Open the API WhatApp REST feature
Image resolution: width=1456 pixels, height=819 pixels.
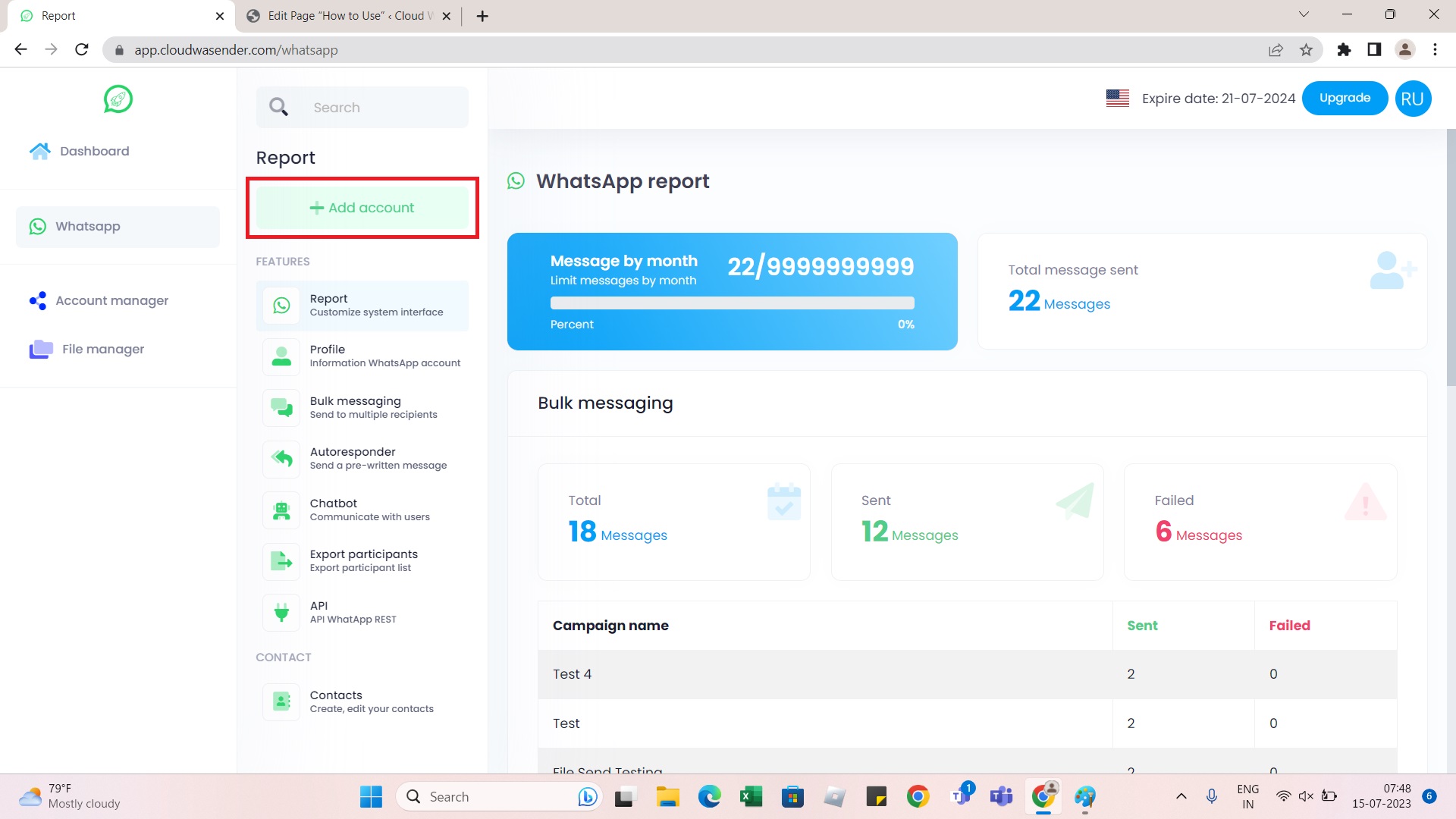362,613
